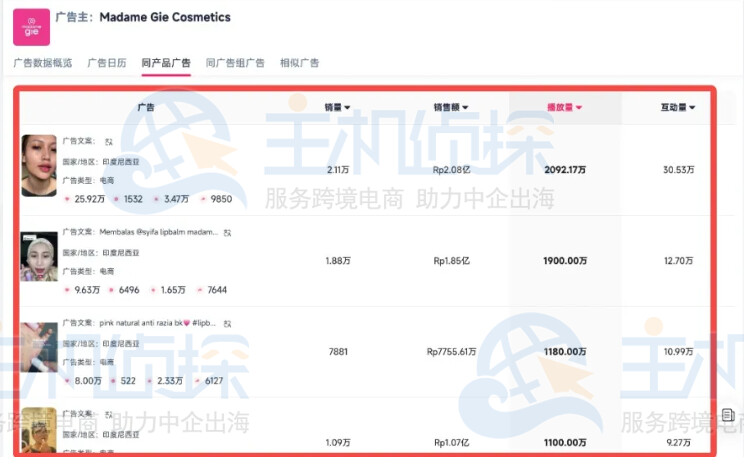
Task: Click translate icon beside Membalas @syifa copy
Action: pyautogui.click(x=227, y=232)
